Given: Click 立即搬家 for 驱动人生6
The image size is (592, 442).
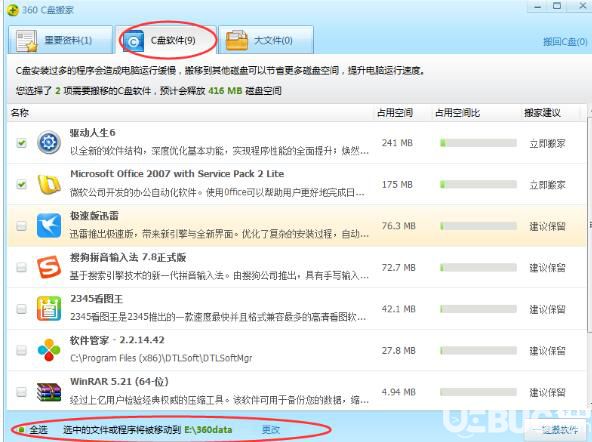Looking at the screenshot, I should 547,143.
